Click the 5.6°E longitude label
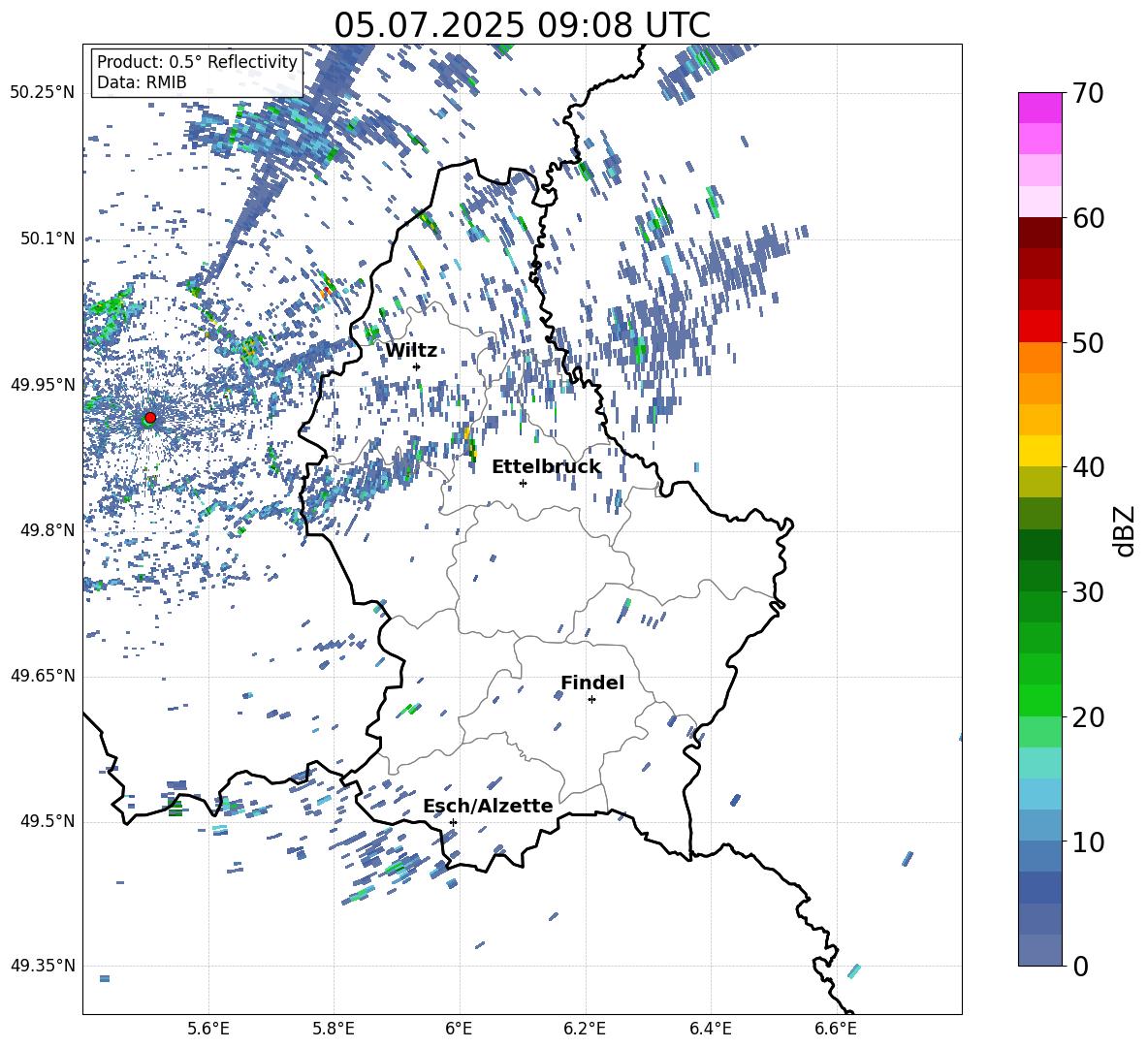1148x1048 pixels. [208, 1029]
